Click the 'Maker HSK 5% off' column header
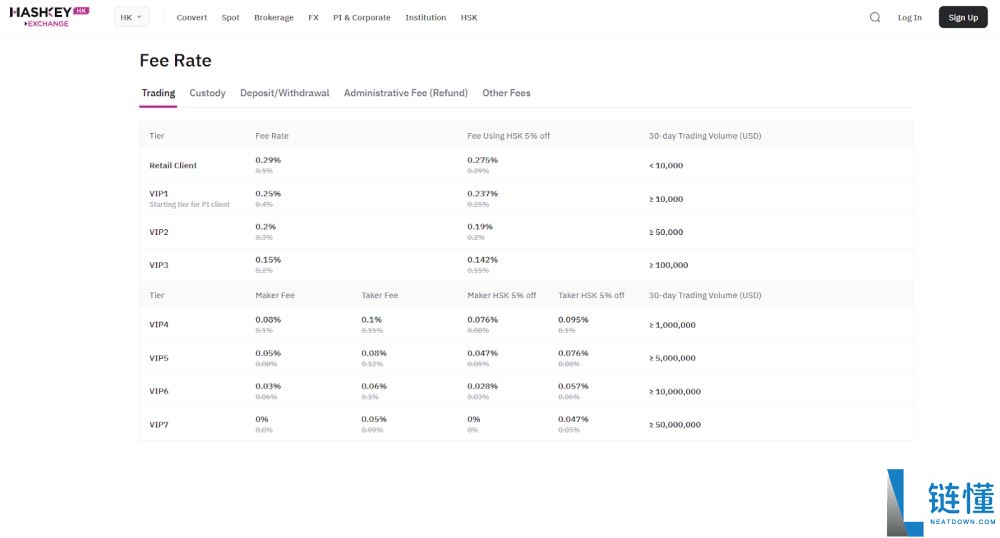Screen dimensions: 1000x538 point(501,295)
